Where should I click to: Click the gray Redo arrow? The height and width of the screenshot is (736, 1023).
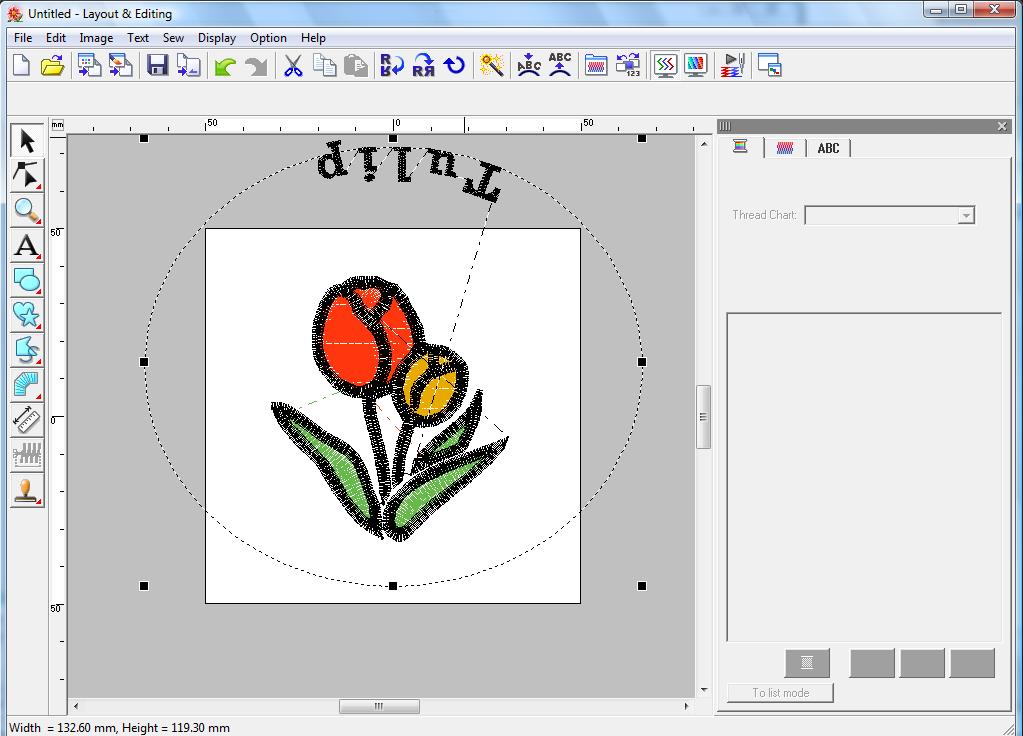pyautogui.click(x=256, y=66)
